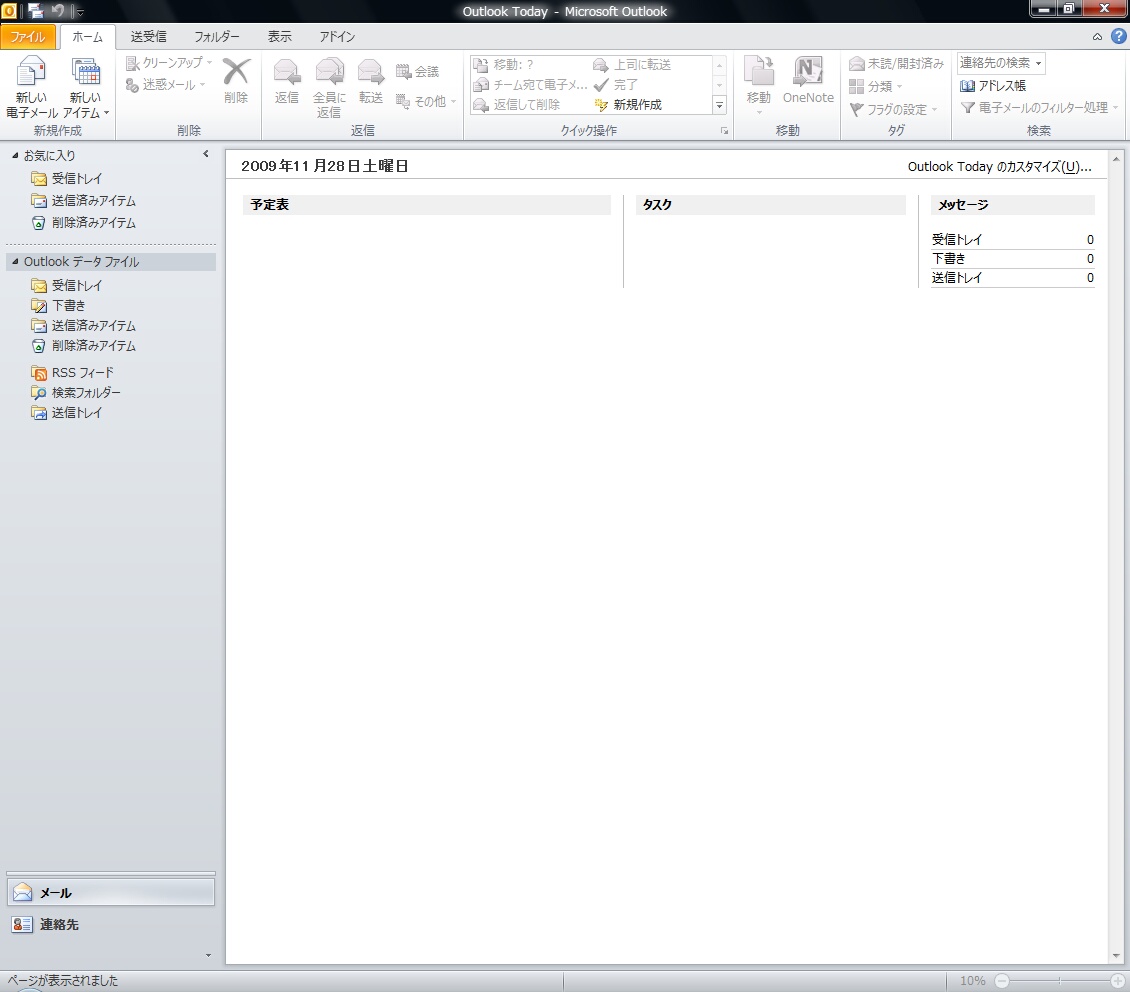Switch to the 表示 tab
The height and width of the screenshot is (992, 1130).
280,37
